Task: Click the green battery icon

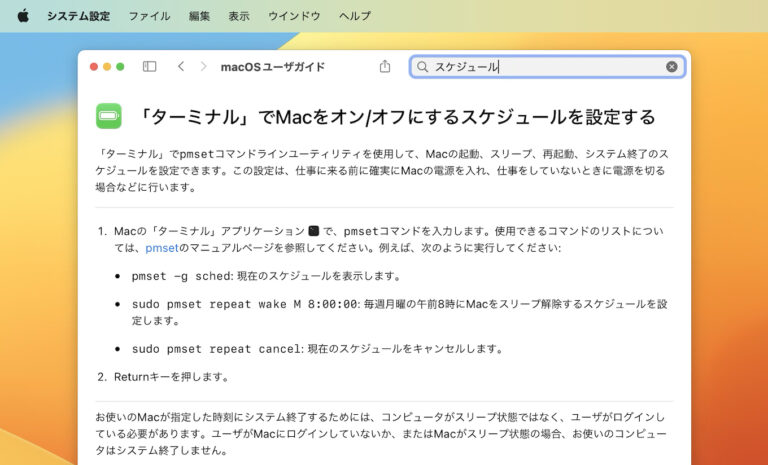Action: coord(109,116)
